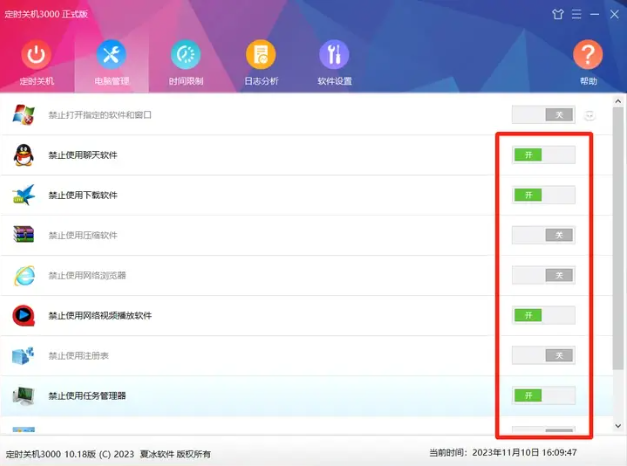The width and height of the screenshot is (627, 466).
Task: Open the 定时关机 power icon tab
Action: coord(36,54)
